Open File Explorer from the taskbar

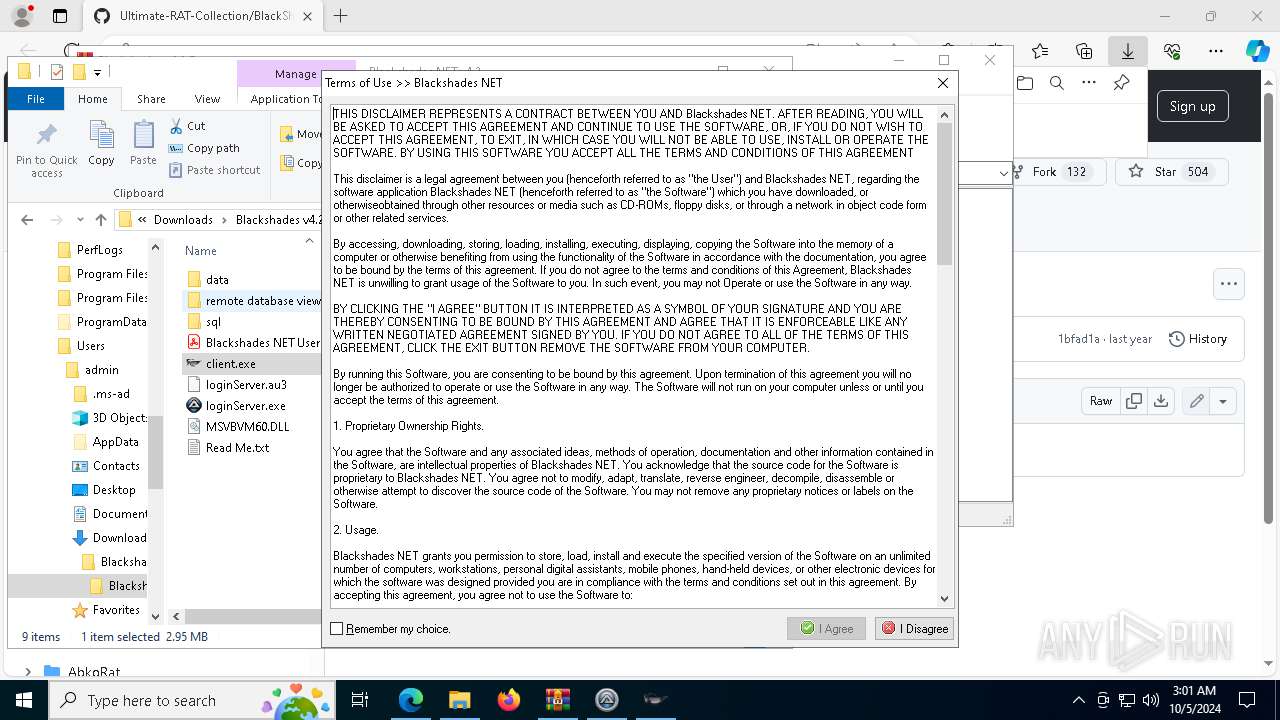(x=459, y=700)
